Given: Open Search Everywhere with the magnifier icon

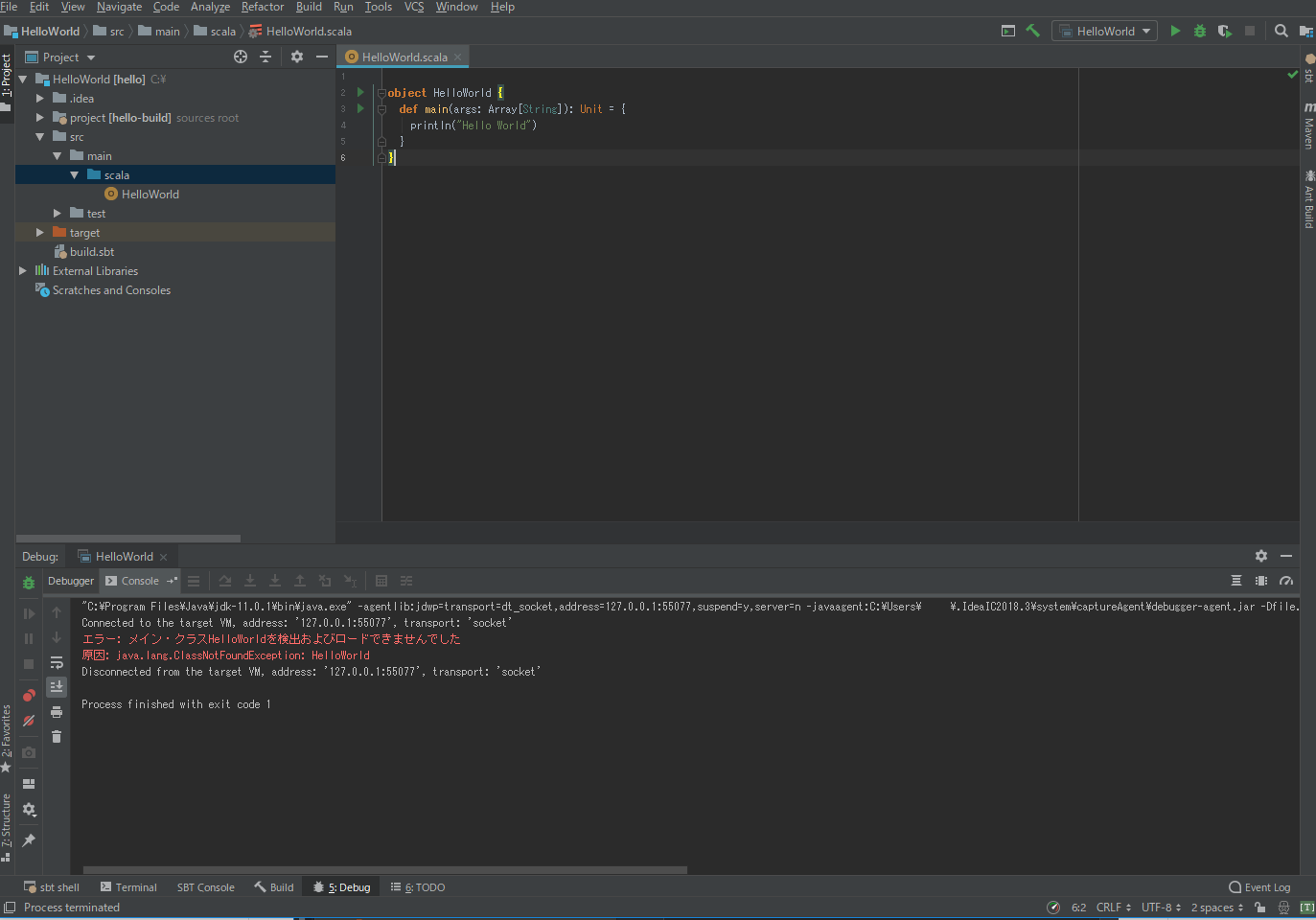Looking at the screenshot, I should point(1281,30).
